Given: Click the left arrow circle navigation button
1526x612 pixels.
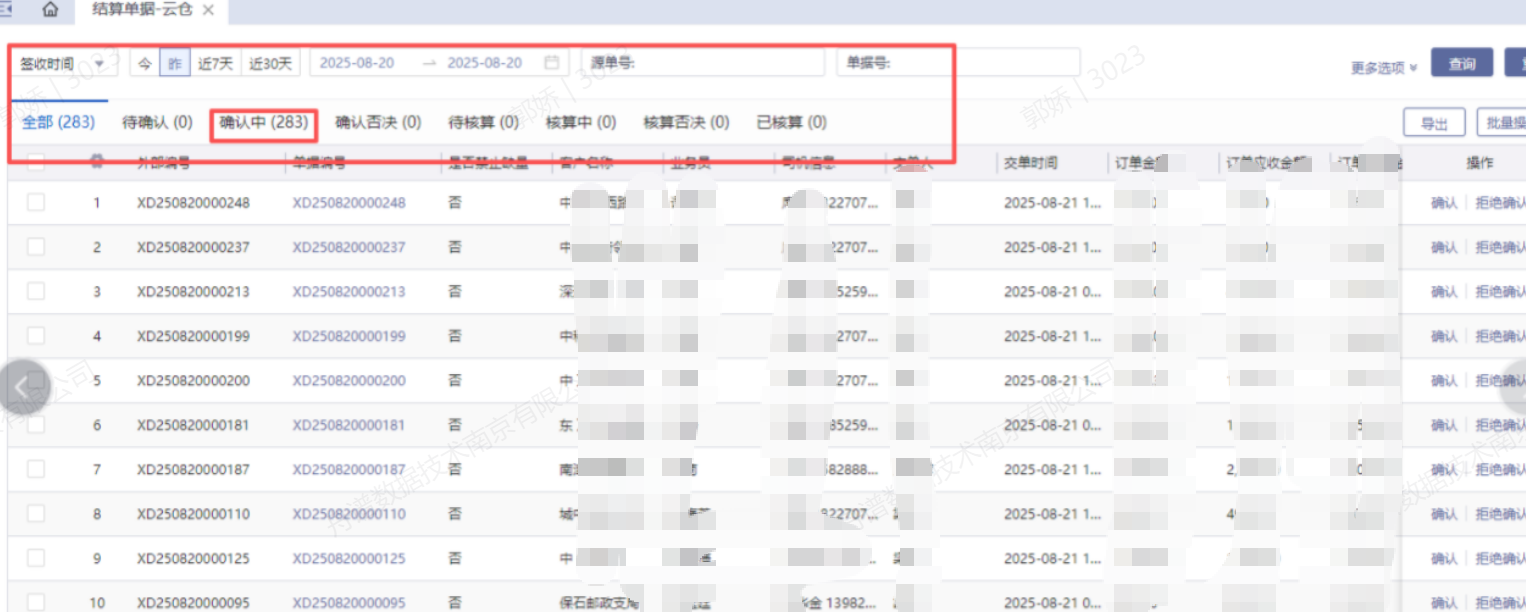Looking at the screenshot, I should [23, 387].
